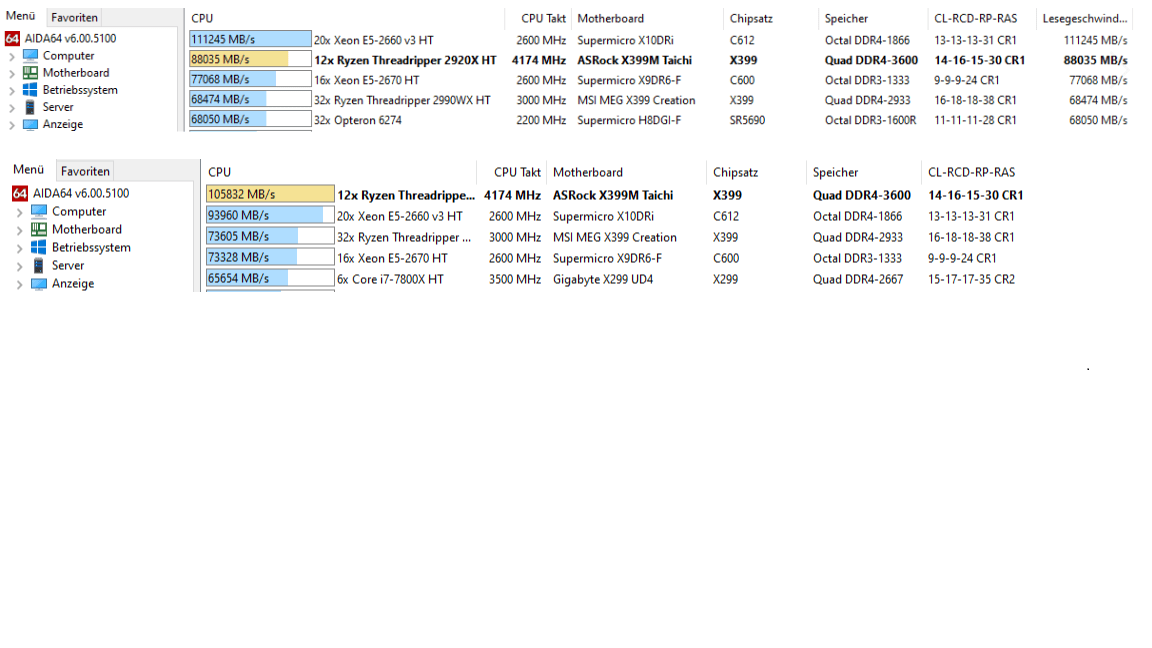Click Anzeige display icon in upper panel
1152x648 pixels.
tap(30, 124)
